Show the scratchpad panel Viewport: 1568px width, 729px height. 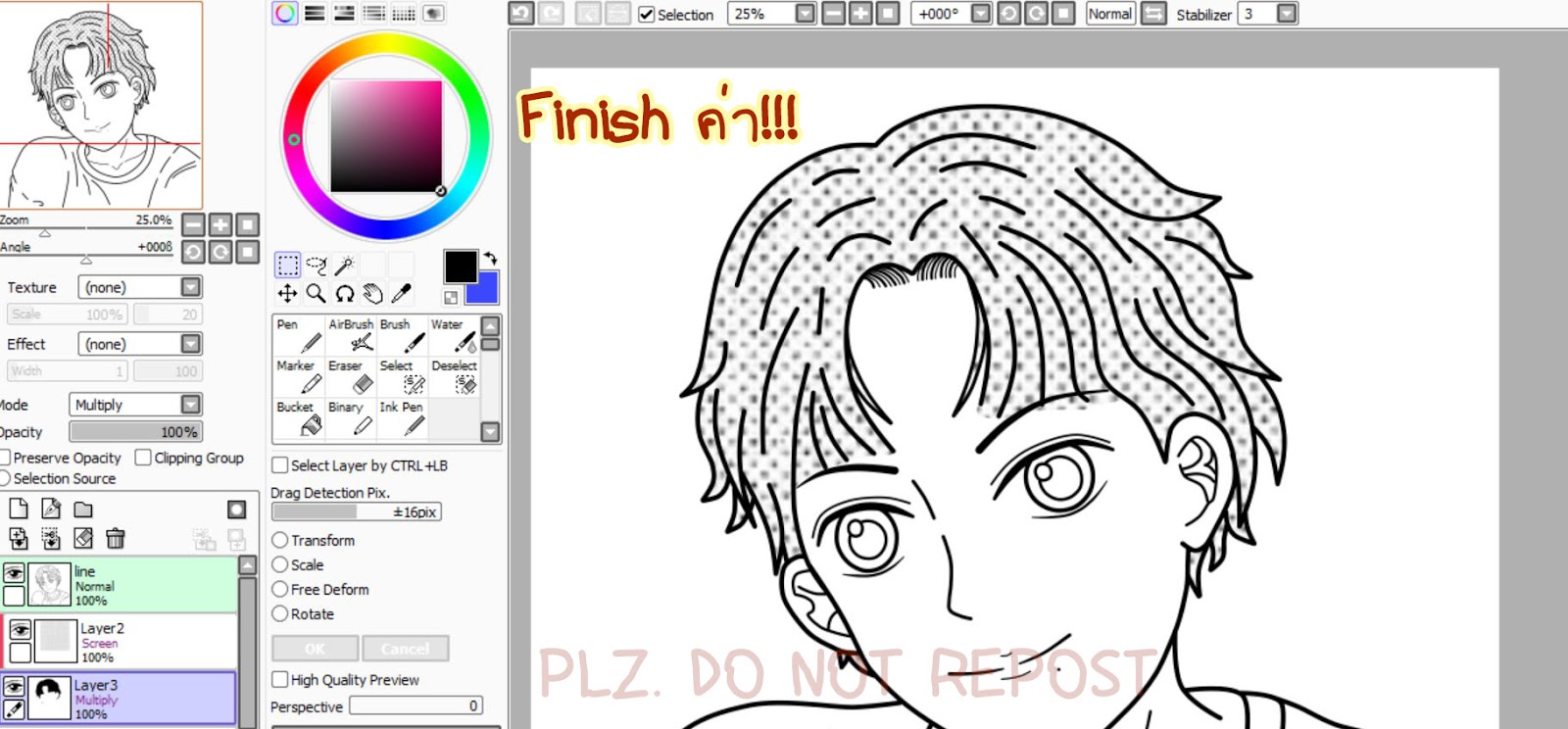coord(433,14)
